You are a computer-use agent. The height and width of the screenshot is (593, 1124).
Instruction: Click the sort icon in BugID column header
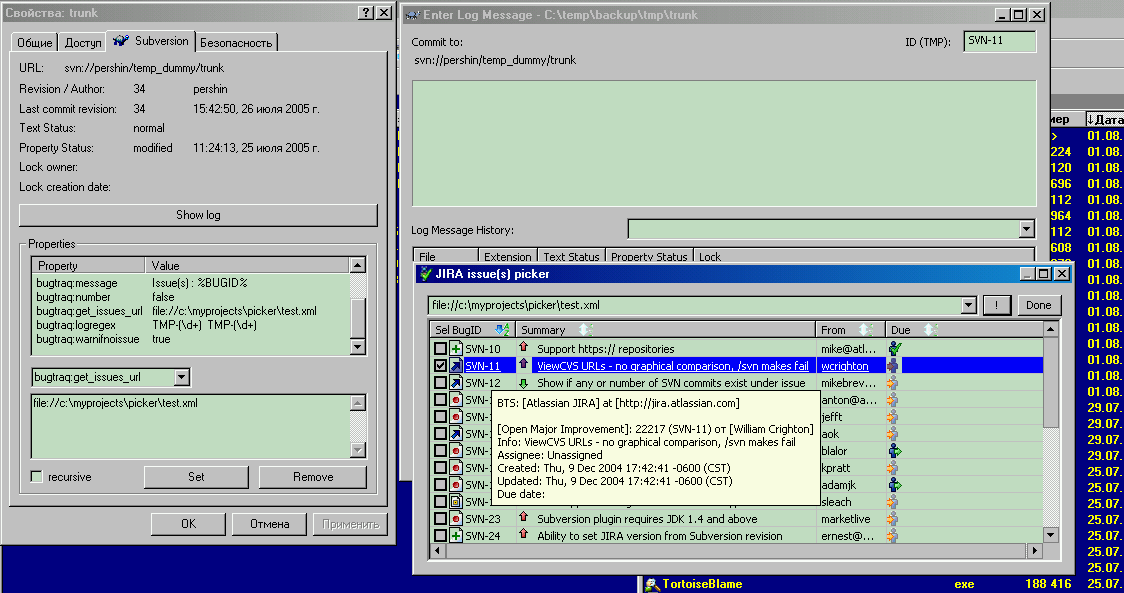tap(502, 330)
